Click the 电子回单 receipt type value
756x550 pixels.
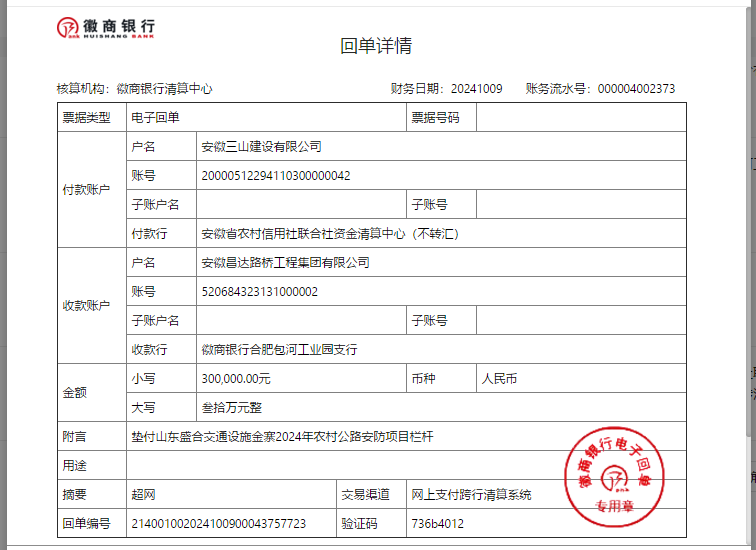coord(155,118)
